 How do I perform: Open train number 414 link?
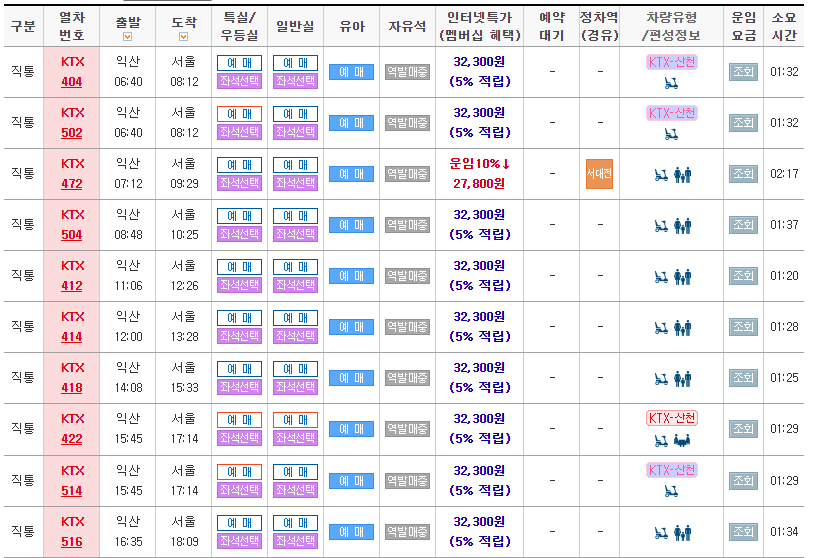tap(71, 337)
